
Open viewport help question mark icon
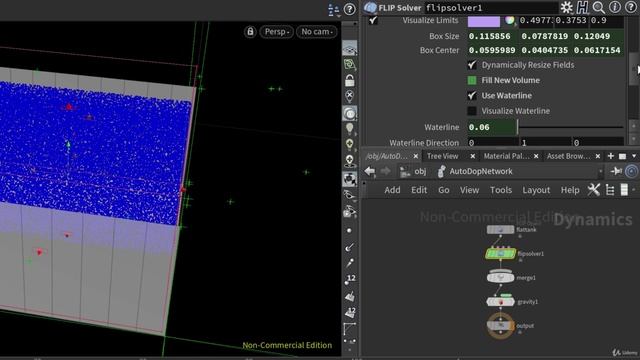349,9
